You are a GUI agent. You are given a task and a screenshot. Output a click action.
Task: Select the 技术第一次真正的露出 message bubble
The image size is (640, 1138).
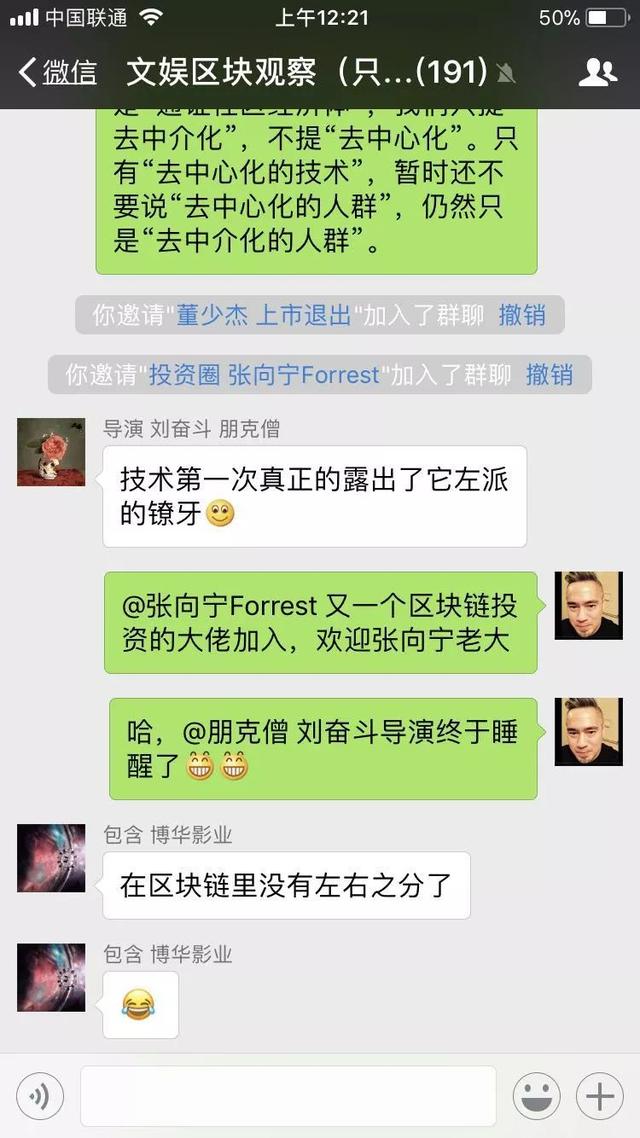pyautogui.click(x=314, y=496)
